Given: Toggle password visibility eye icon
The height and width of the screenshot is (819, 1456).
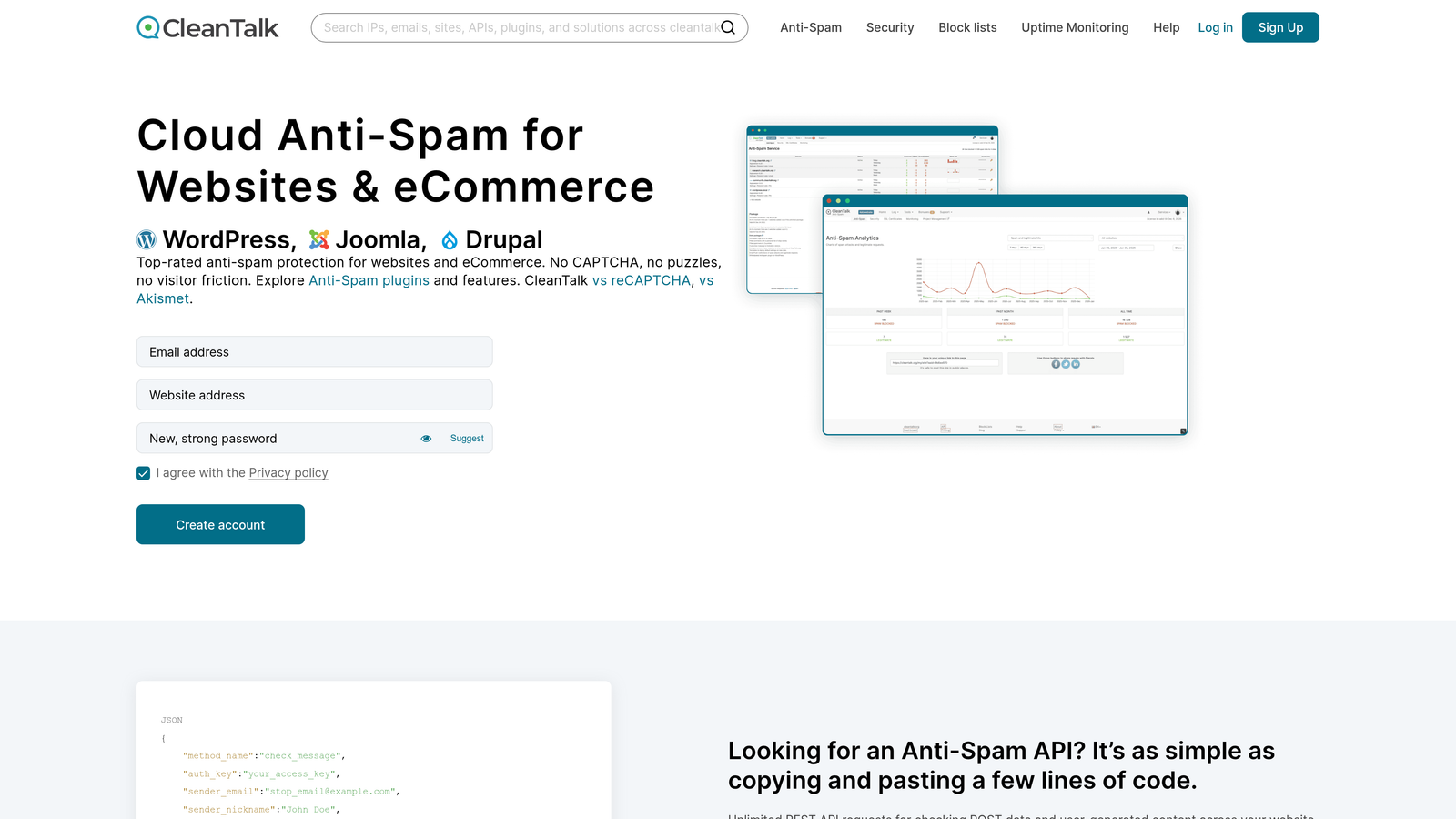Looking at the screenshot, I should tap(426, 439).
